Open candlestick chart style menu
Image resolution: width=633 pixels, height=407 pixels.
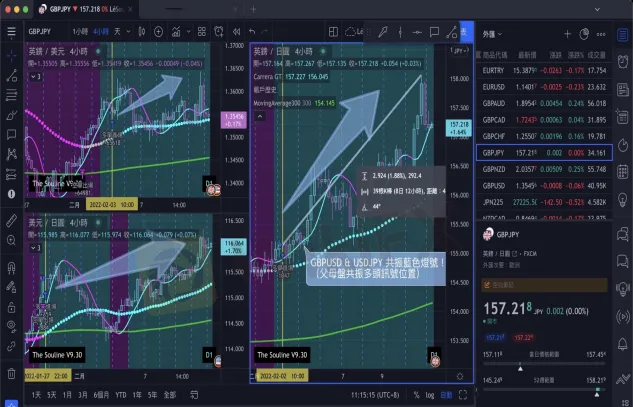coord(142,31)
